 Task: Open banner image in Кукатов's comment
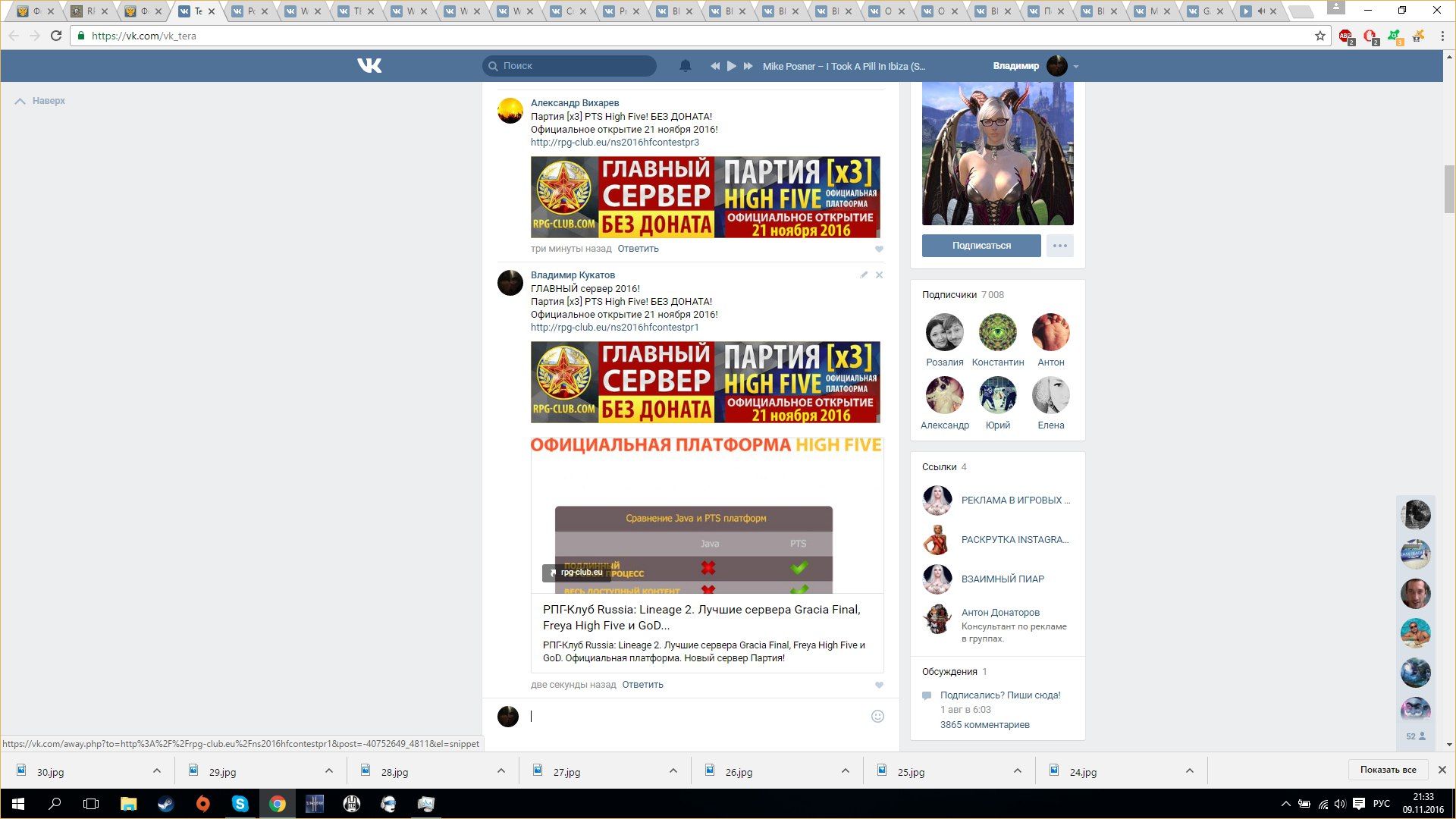705,382
